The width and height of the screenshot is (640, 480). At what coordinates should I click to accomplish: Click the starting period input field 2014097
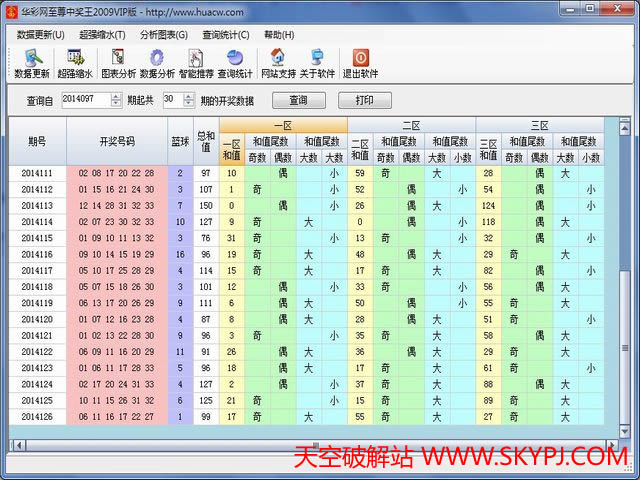pyautogui.click(x=86, y=100)
